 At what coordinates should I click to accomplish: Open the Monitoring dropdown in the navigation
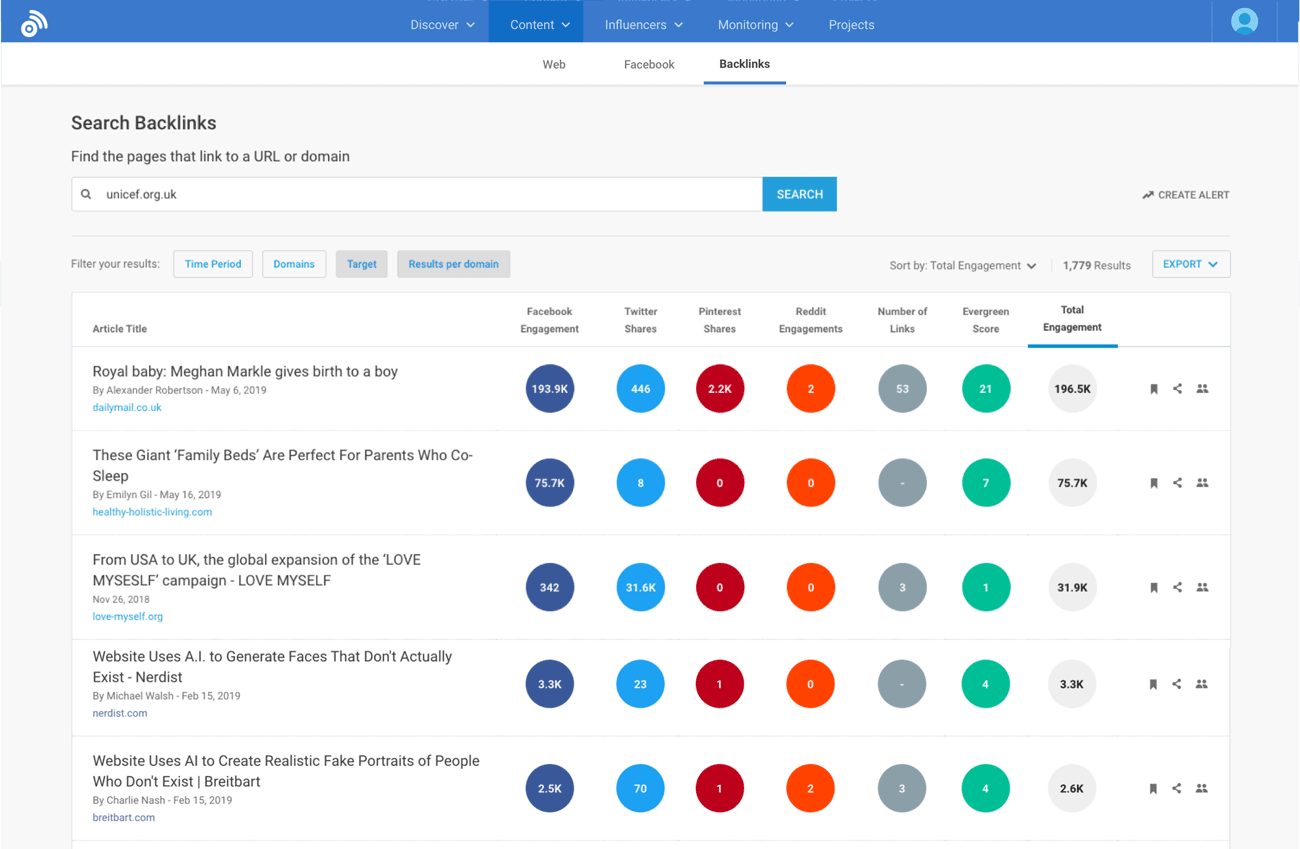pyautogui.click(x=755, y=24)
